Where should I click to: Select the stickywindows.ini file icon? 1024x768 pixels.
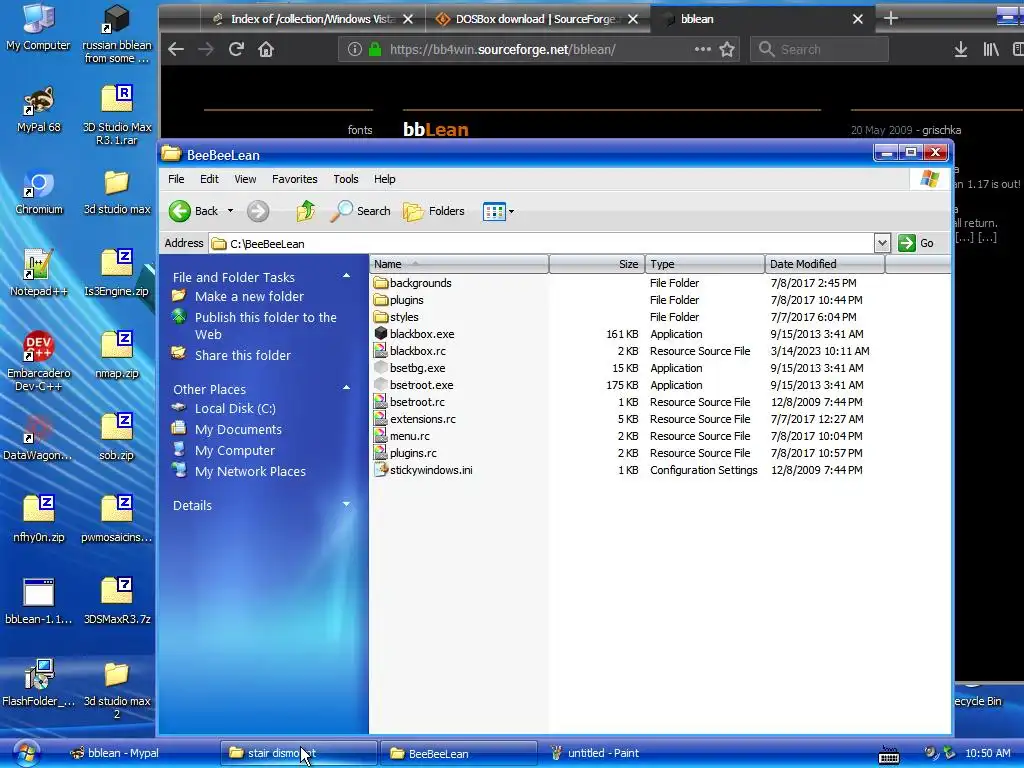(381, 469)
